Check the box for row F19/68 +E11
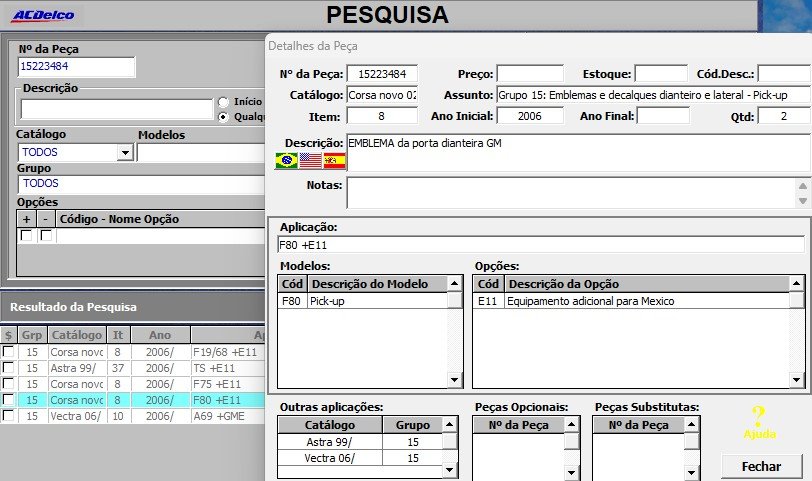 click(8, 352)
